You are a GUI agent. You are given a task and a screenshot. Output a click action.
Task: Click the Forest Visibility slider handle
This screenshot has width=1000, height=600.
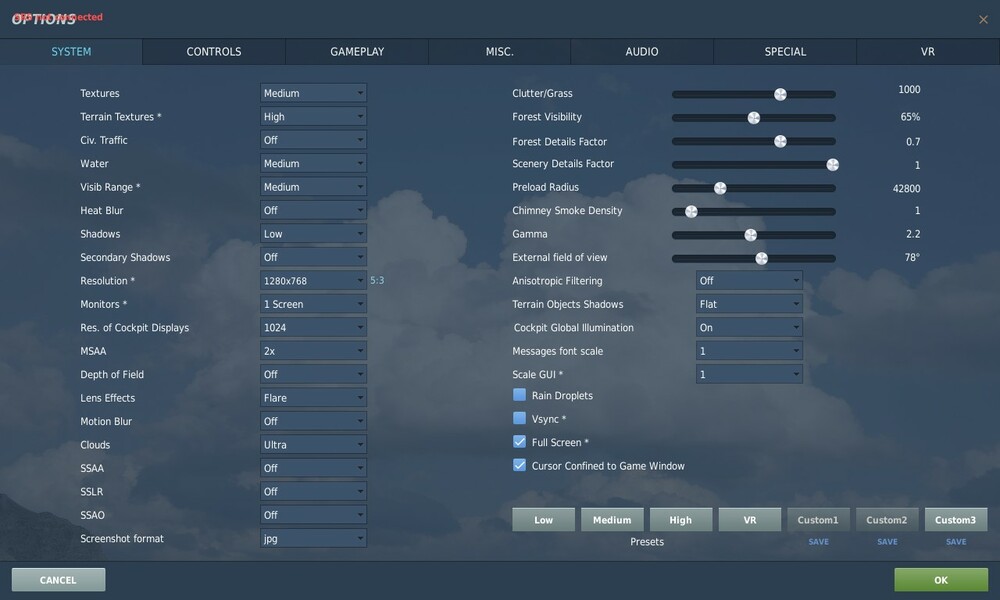(x=754, y=118)
